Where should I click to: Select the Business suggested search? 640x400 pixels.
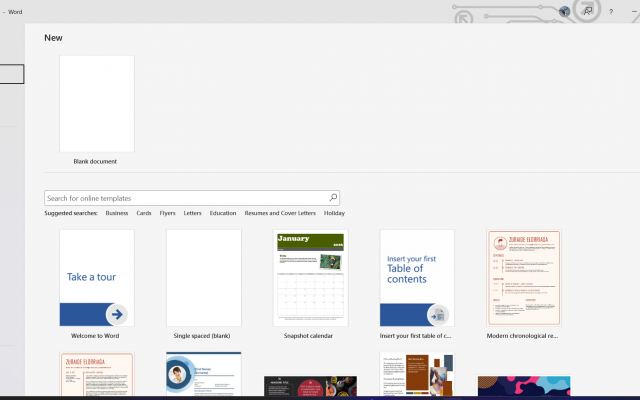(x=117, y=213)
